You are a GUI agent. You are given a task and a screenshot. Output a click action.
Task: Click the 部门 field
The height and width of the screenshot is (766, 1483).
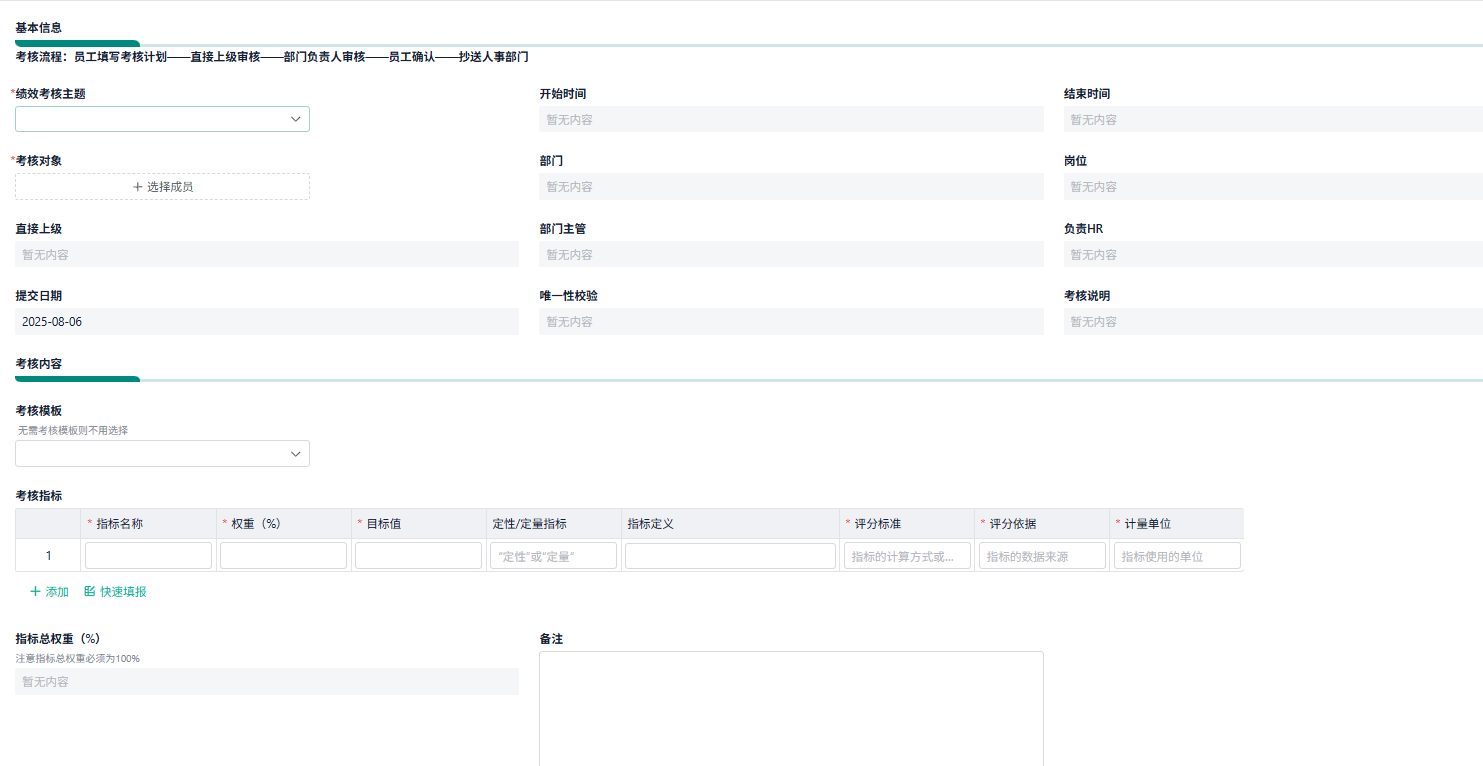click(x=791, y=187)
